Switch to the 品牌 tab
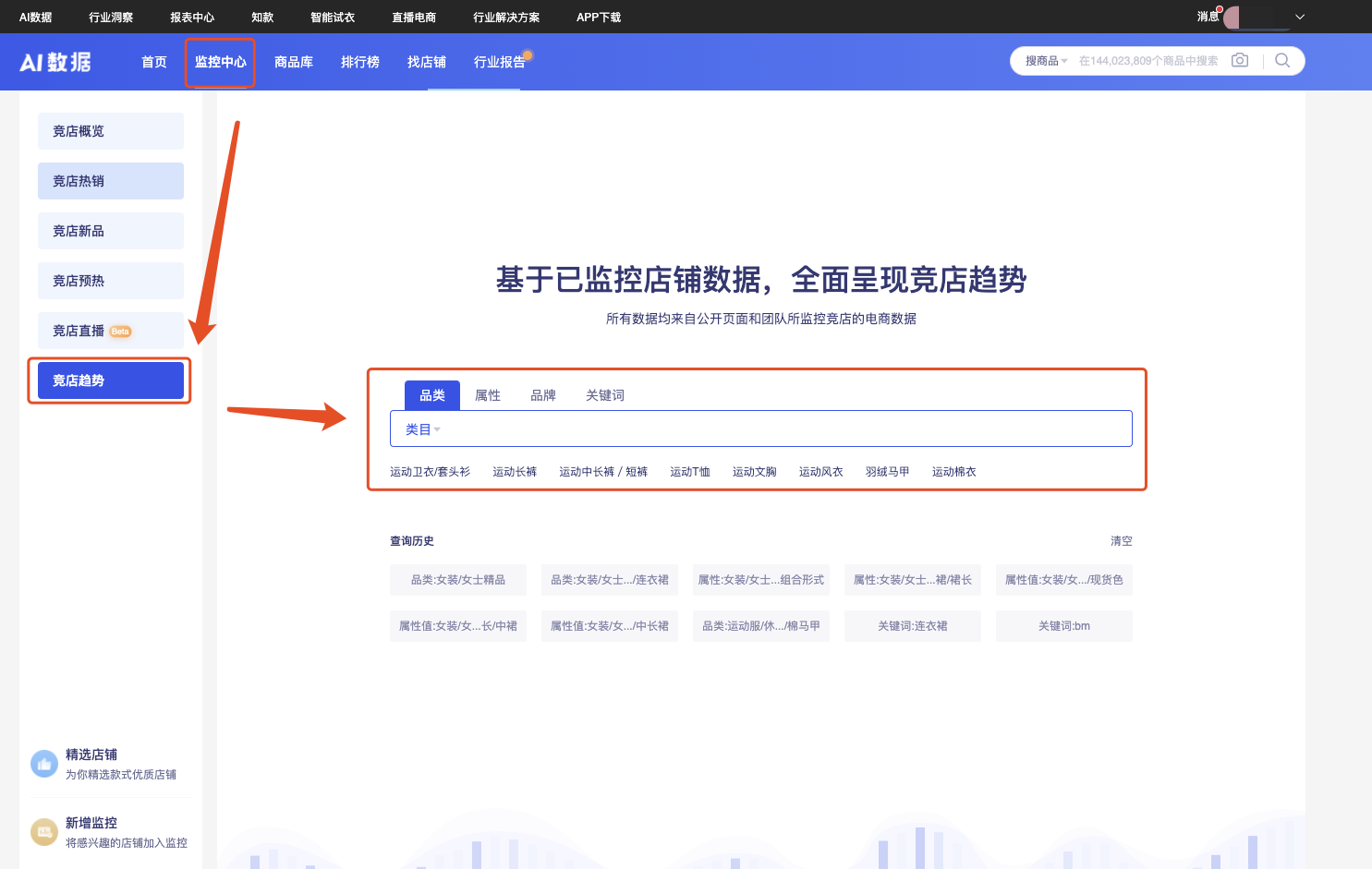Viewport: 1372px width, 869px height. point(543,395)
